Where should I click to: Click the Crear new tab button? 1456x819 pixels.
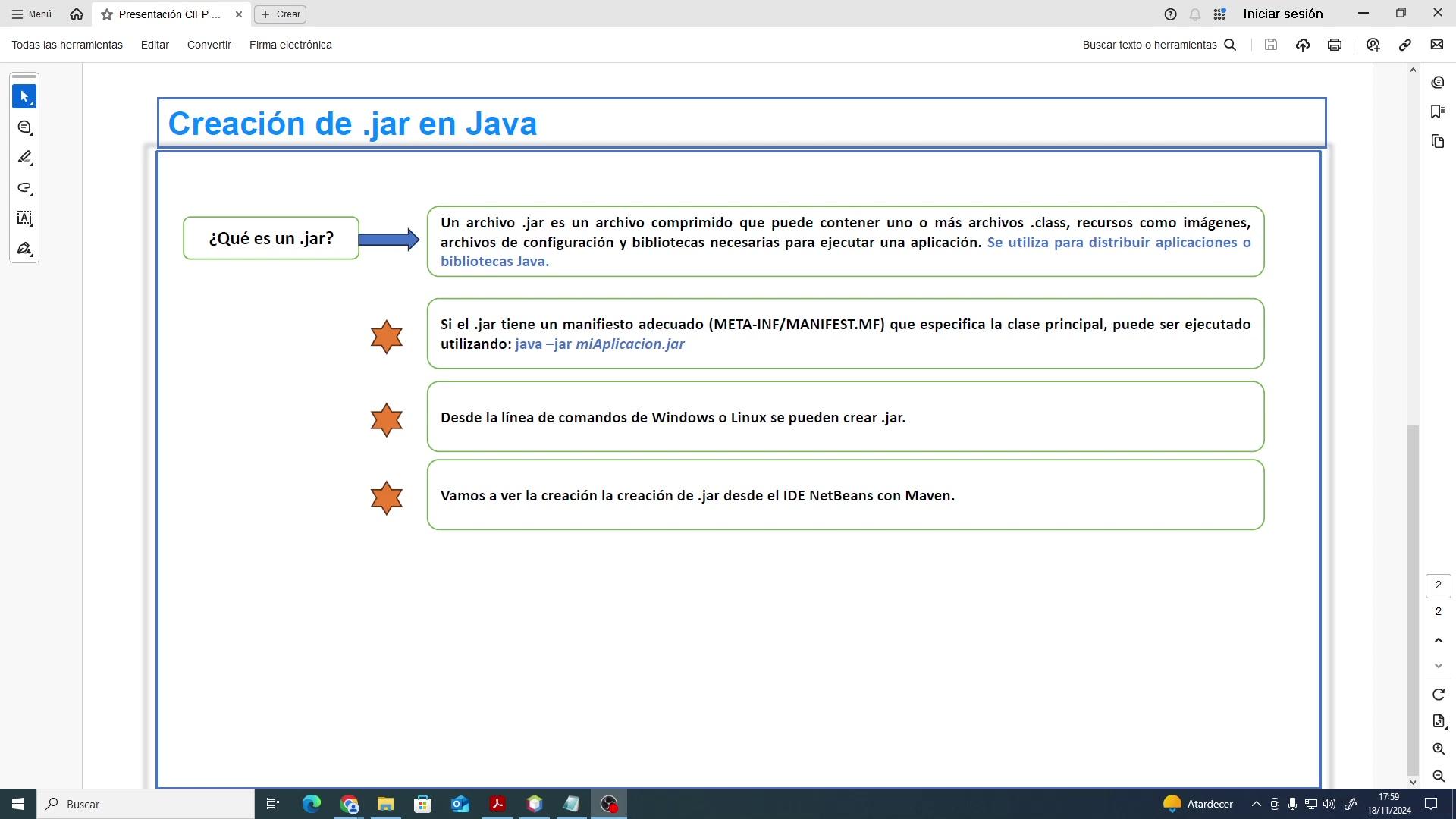(x=281, y=14)
